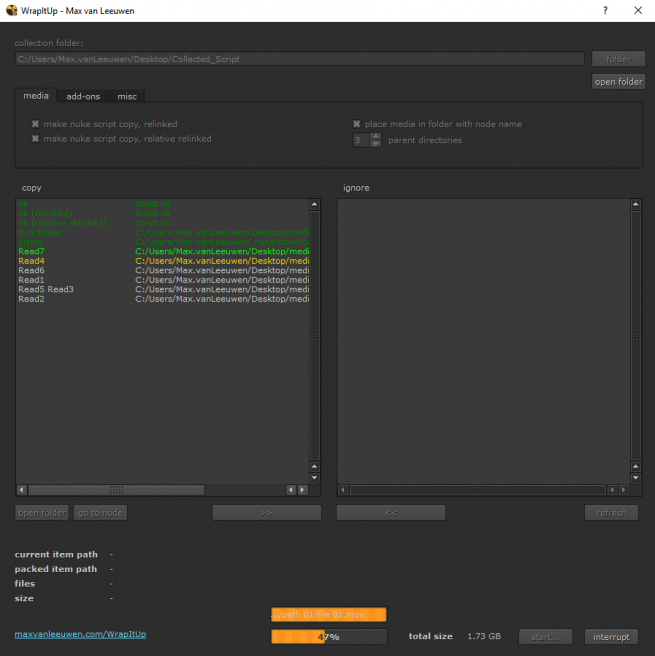The width and height of the screenshot is (655, 656).
Task: Click ignore list scroll down arrow at bottom
Action: (x=636, y=478)
